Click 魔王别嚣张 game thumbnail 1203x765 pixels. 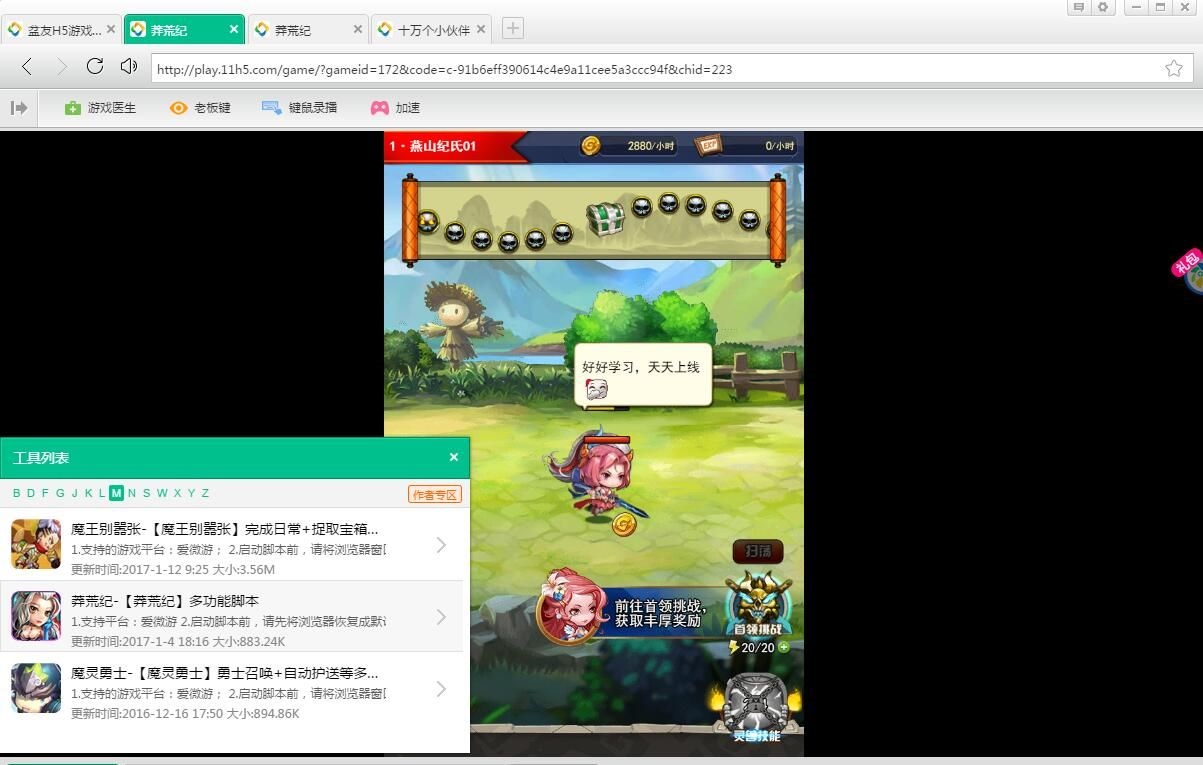[x=36, y=544]
